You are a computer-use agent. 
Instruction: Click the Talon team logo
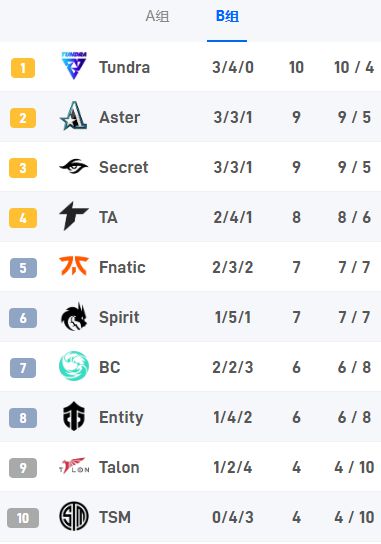tap(74, 466)
